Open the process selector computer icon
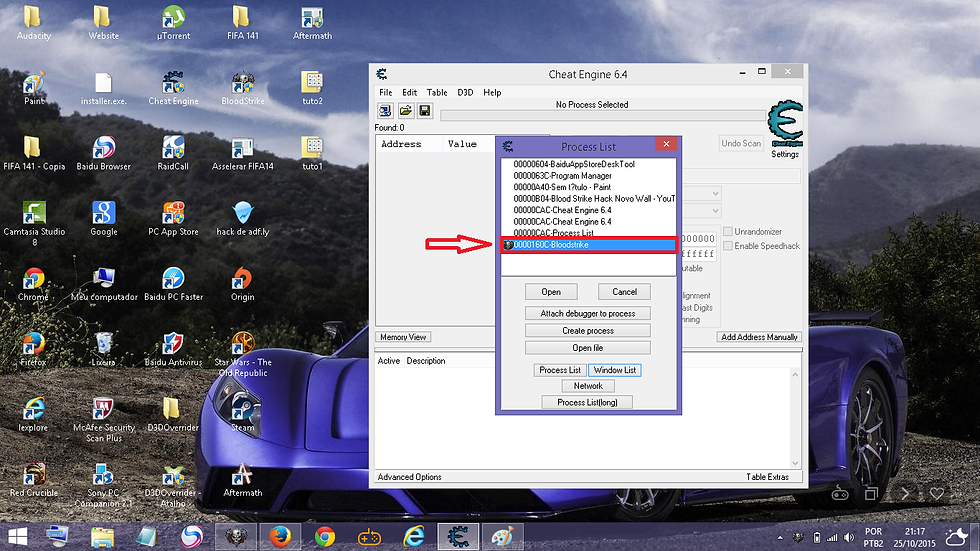Image resolution: width=980 pixels, height=551 pixels. click(x=385, y=111)
